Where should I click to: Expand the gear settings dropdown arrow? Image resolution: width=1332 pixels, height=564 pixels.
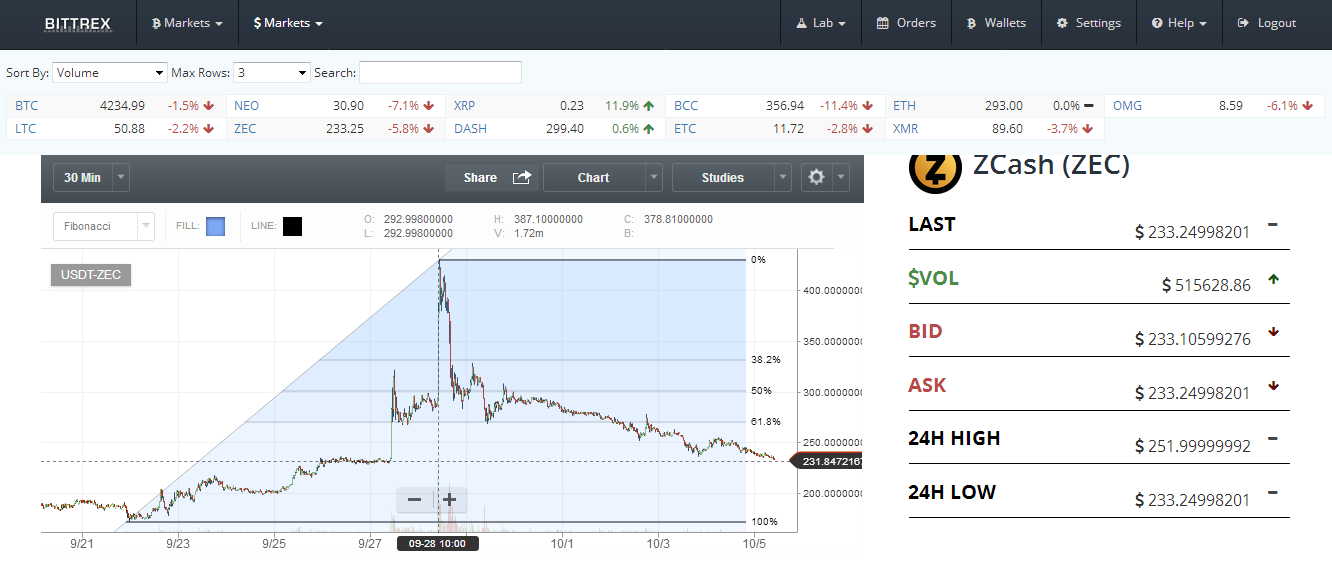[x=841, y=178]
